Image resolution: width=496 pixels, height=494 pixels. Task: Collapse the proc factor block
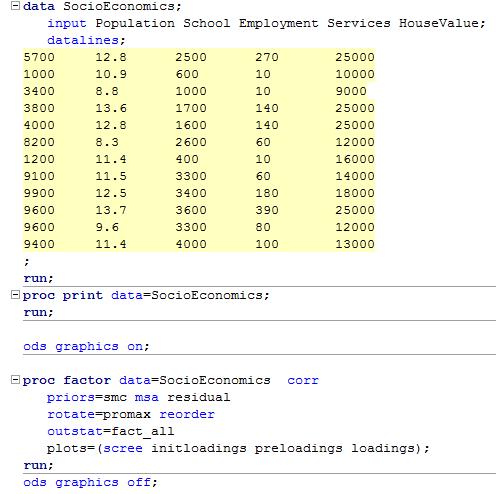[15, 380]
